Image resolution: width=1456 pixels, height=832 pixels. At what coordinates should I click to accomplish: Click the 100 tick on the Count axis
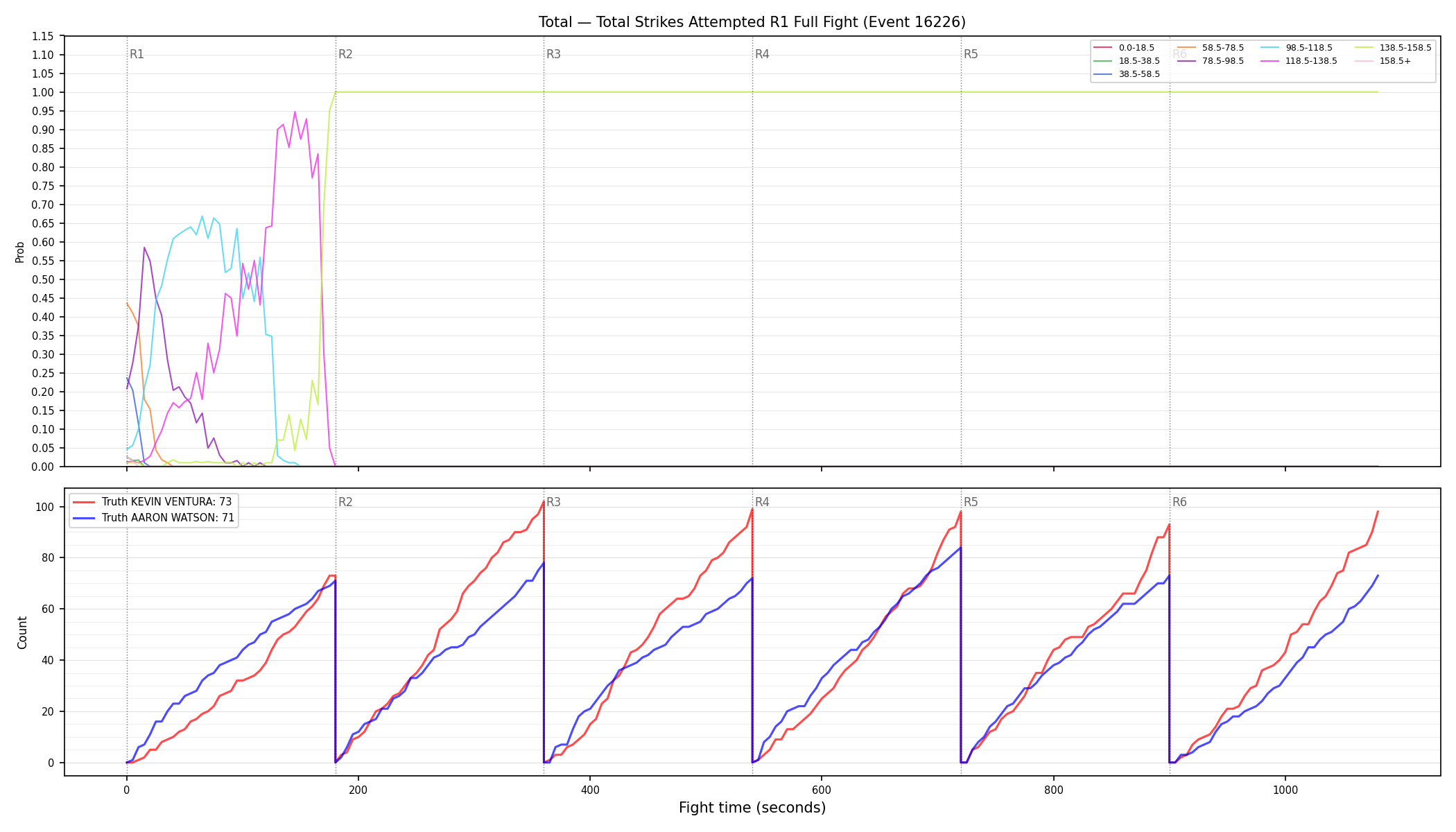46,507
